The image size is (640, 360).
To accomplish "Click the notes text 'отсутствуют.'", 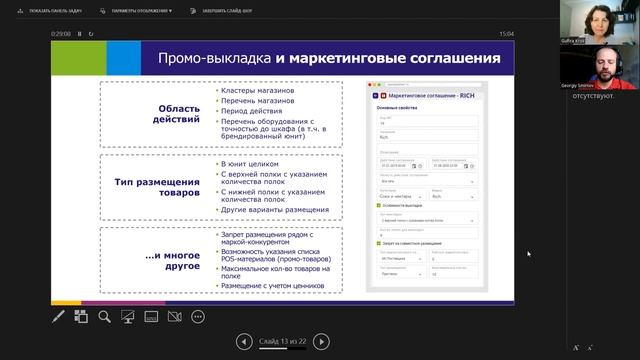I will [x=593, y=96].
